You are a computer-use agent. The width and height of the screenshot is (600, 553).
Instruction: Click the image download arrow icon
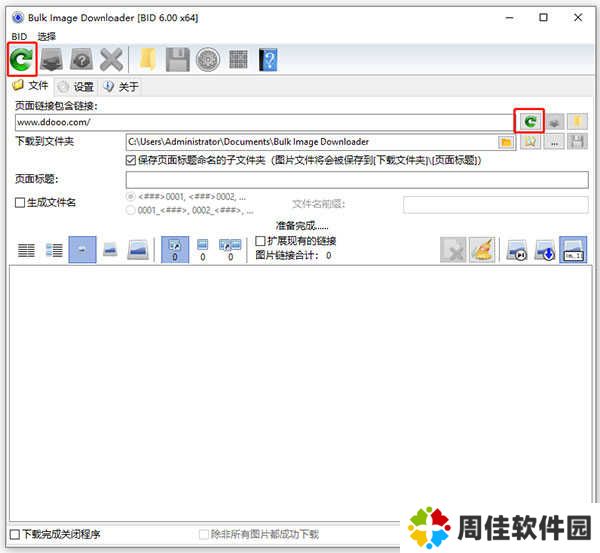(x=545, y=250)
